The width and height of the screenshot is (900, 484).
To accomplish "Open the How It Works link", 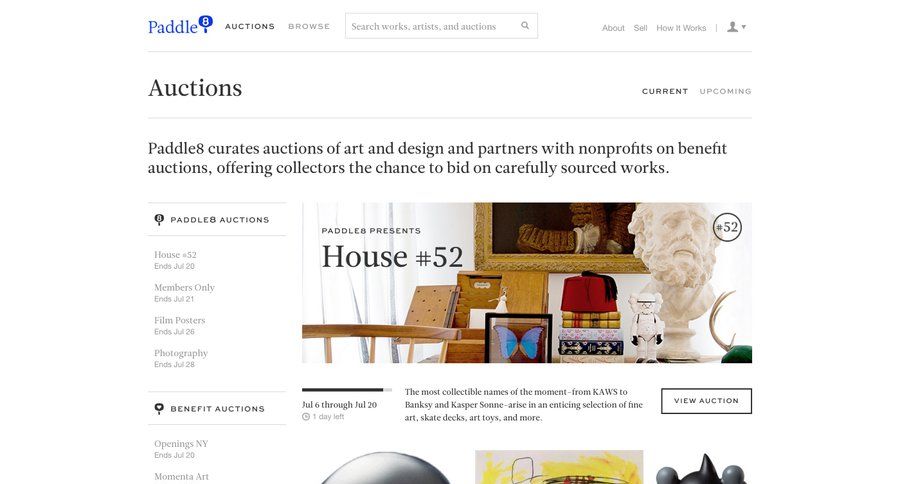I will click(681, 28).
